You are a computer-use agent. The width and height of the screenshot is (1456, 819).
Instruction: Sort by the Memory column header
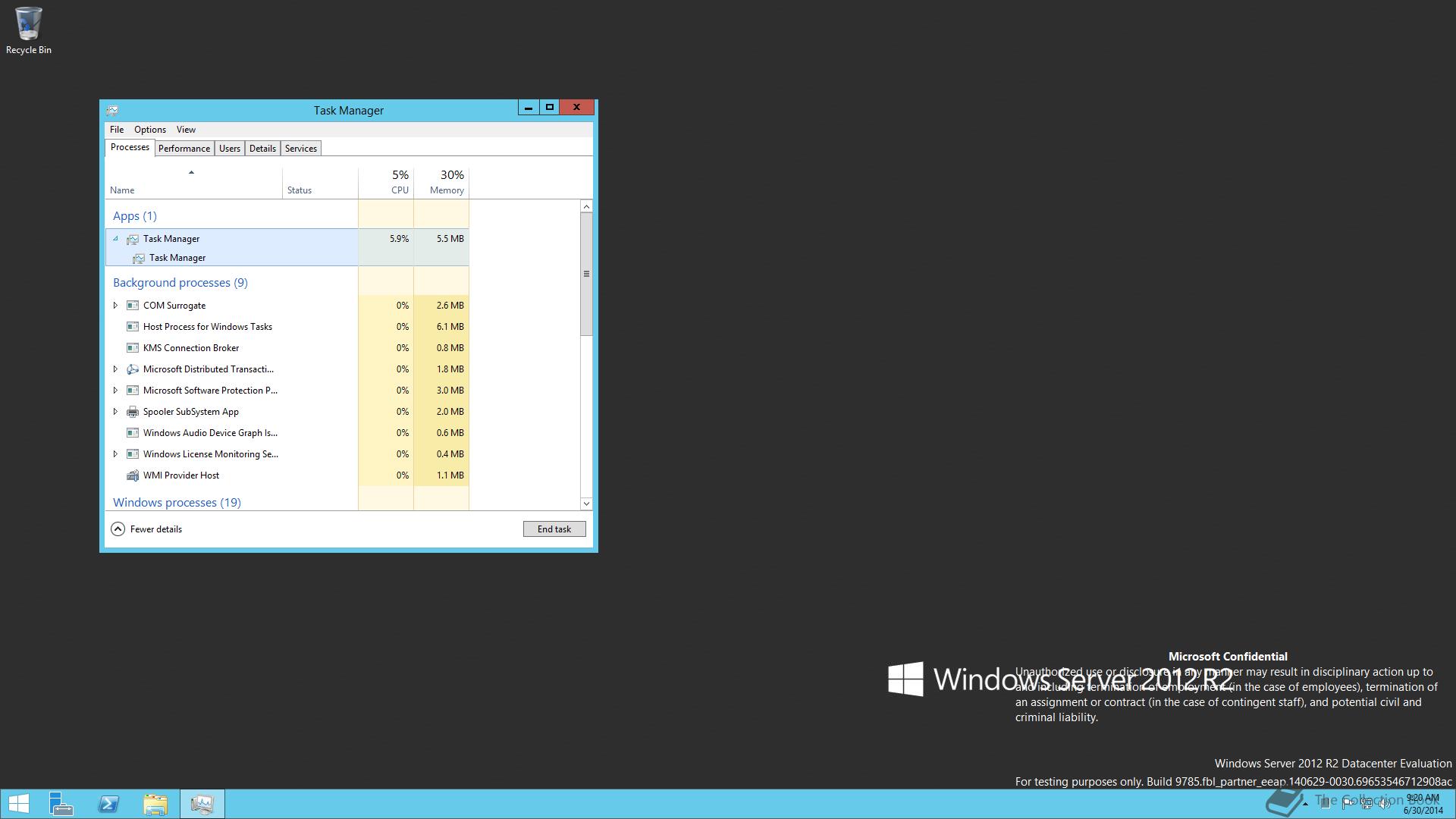point(441,183)
